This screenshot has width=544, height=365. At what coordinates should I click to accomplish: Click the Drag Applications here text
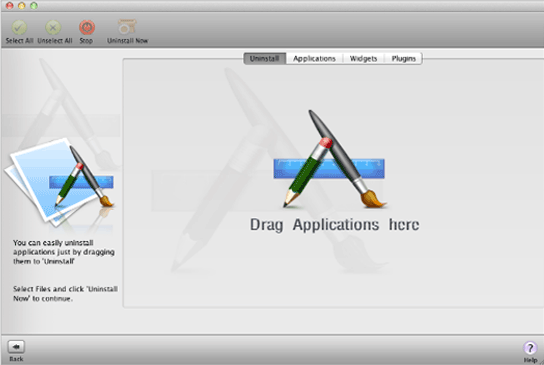click(x=334, y=225)
